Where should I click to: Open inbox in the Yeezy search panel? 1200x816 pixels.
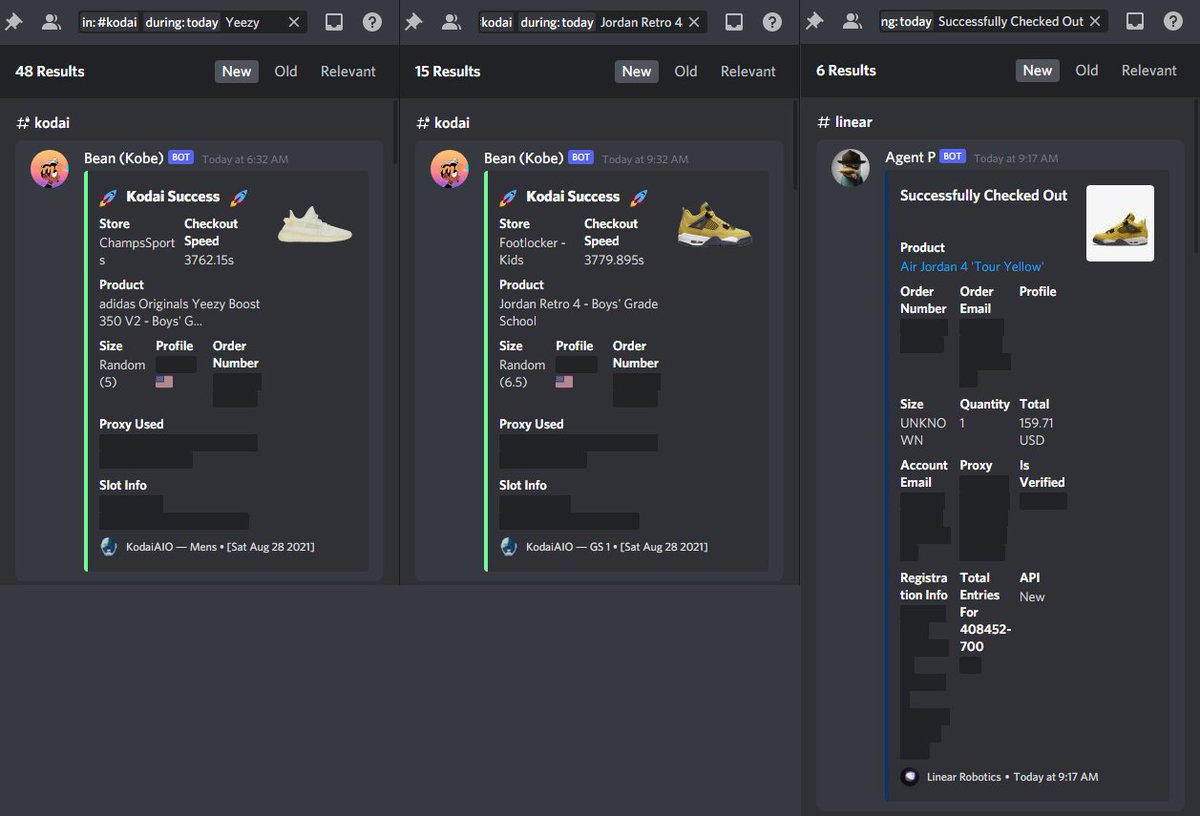[x=334, y=22]
